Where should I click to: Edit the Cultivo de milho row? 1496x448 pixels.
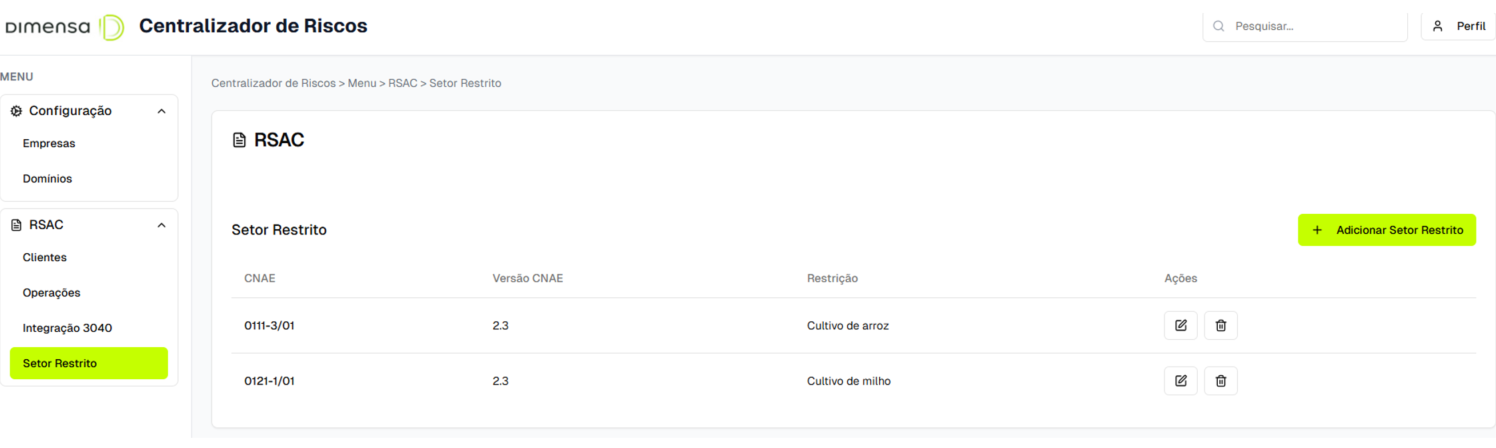pyautogui.click(x=1180, y=381)
